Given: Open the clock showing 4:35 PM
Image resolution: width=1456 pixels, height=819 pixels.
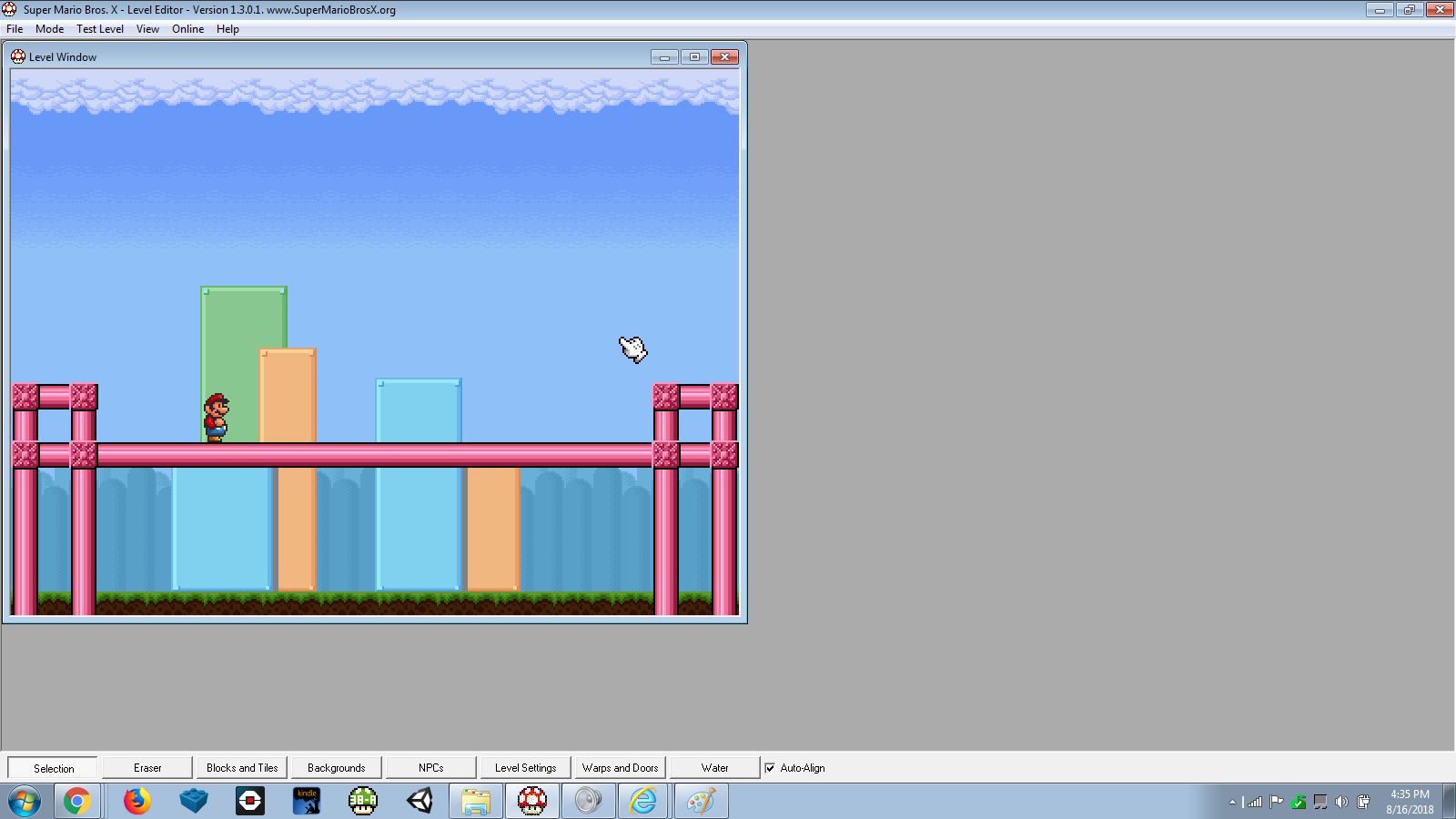Looking at the screenshot, I should (x=1410, y=802).
